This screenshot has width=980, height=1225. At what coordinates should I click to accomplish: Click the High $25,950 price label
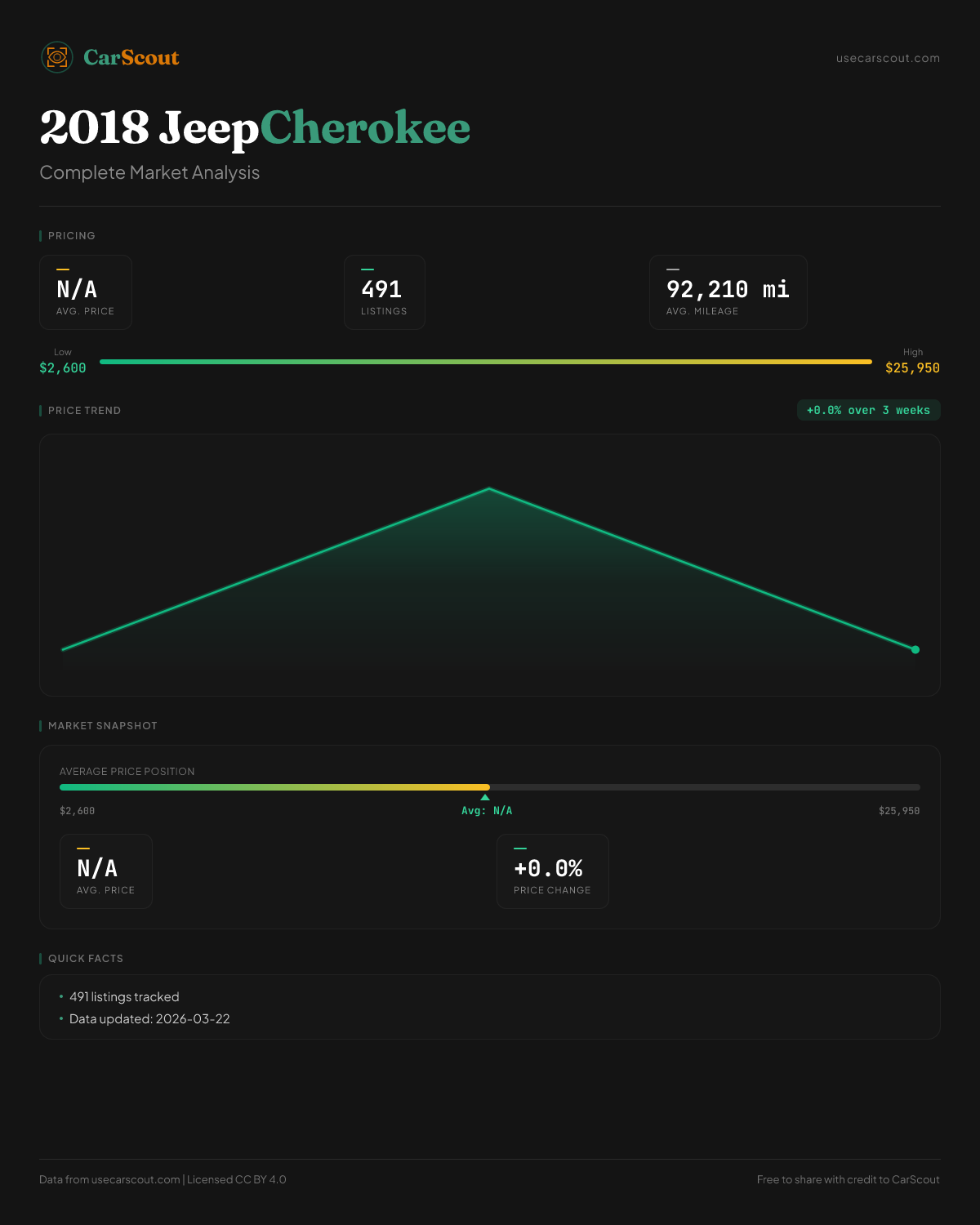tap(912, 361)
